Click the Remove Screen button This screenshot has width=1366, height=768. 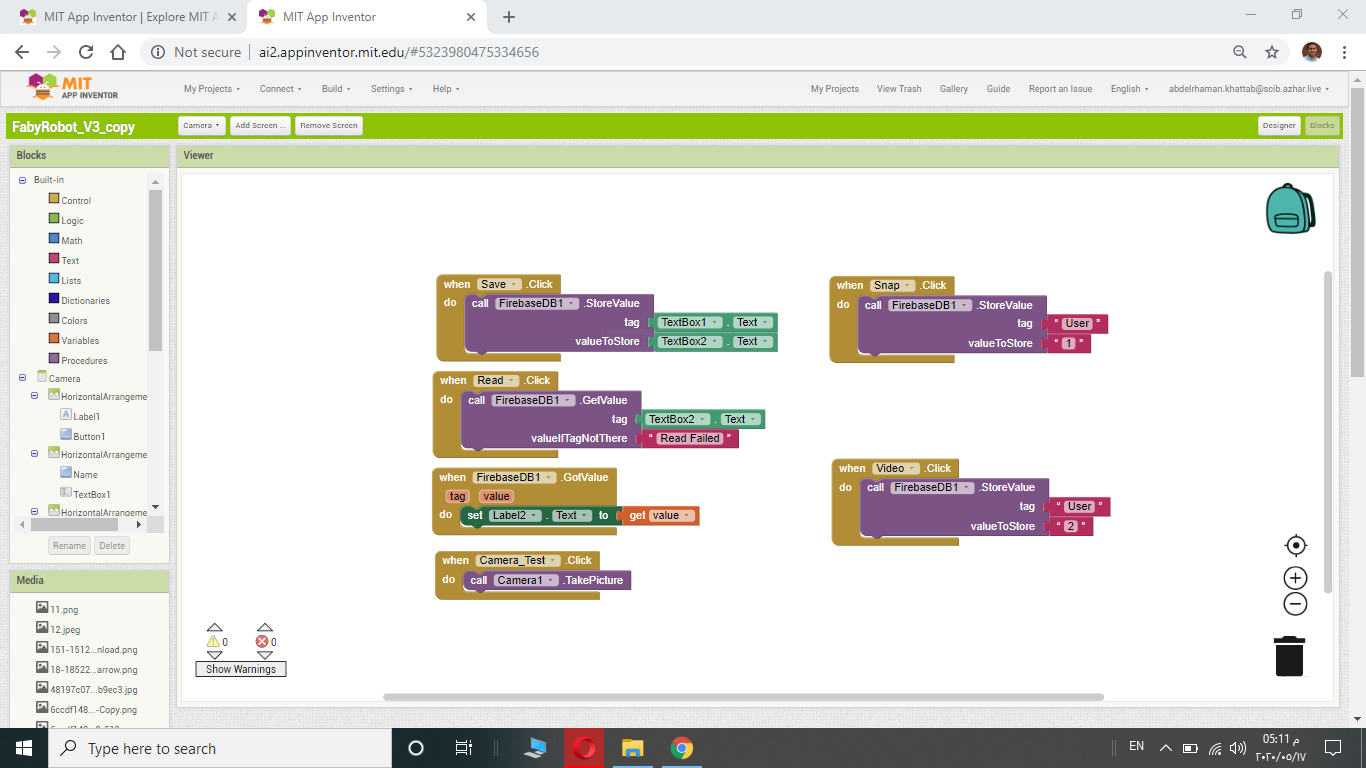coord(329,125)
